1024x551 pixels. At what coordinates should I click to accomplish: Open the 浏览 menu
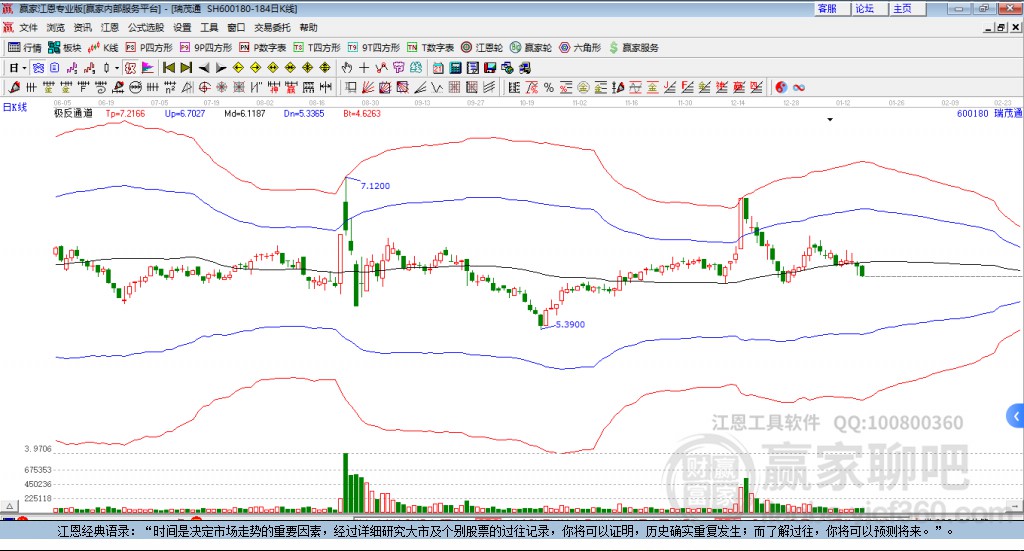[56, 27]
